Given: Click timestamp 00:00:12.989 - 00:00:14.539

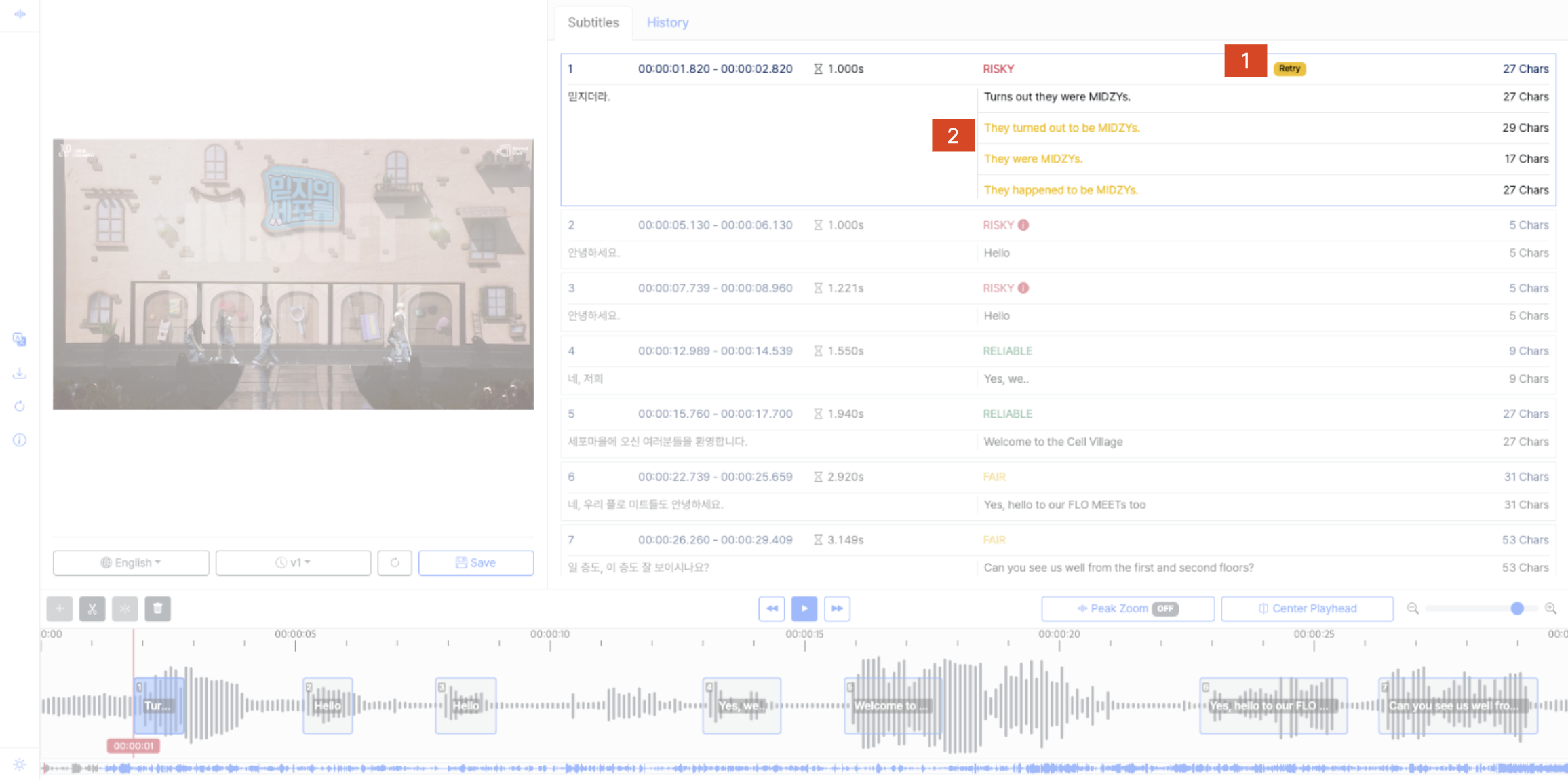Looking at the screenshot, I should [715, 351].
